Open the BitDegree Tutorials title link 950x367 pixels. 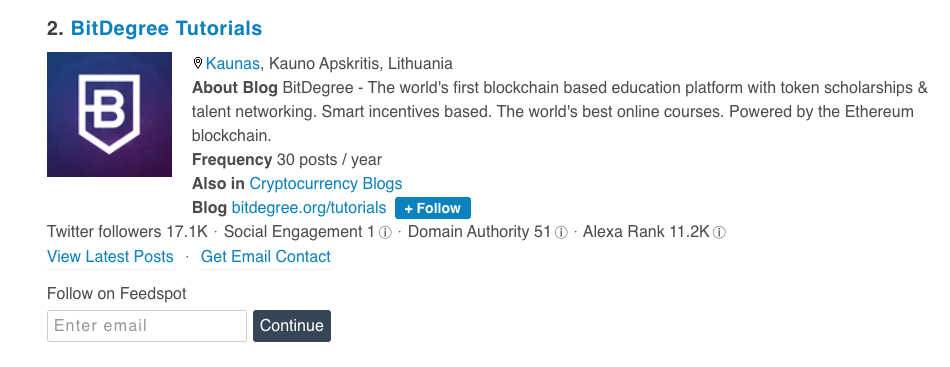166,28
